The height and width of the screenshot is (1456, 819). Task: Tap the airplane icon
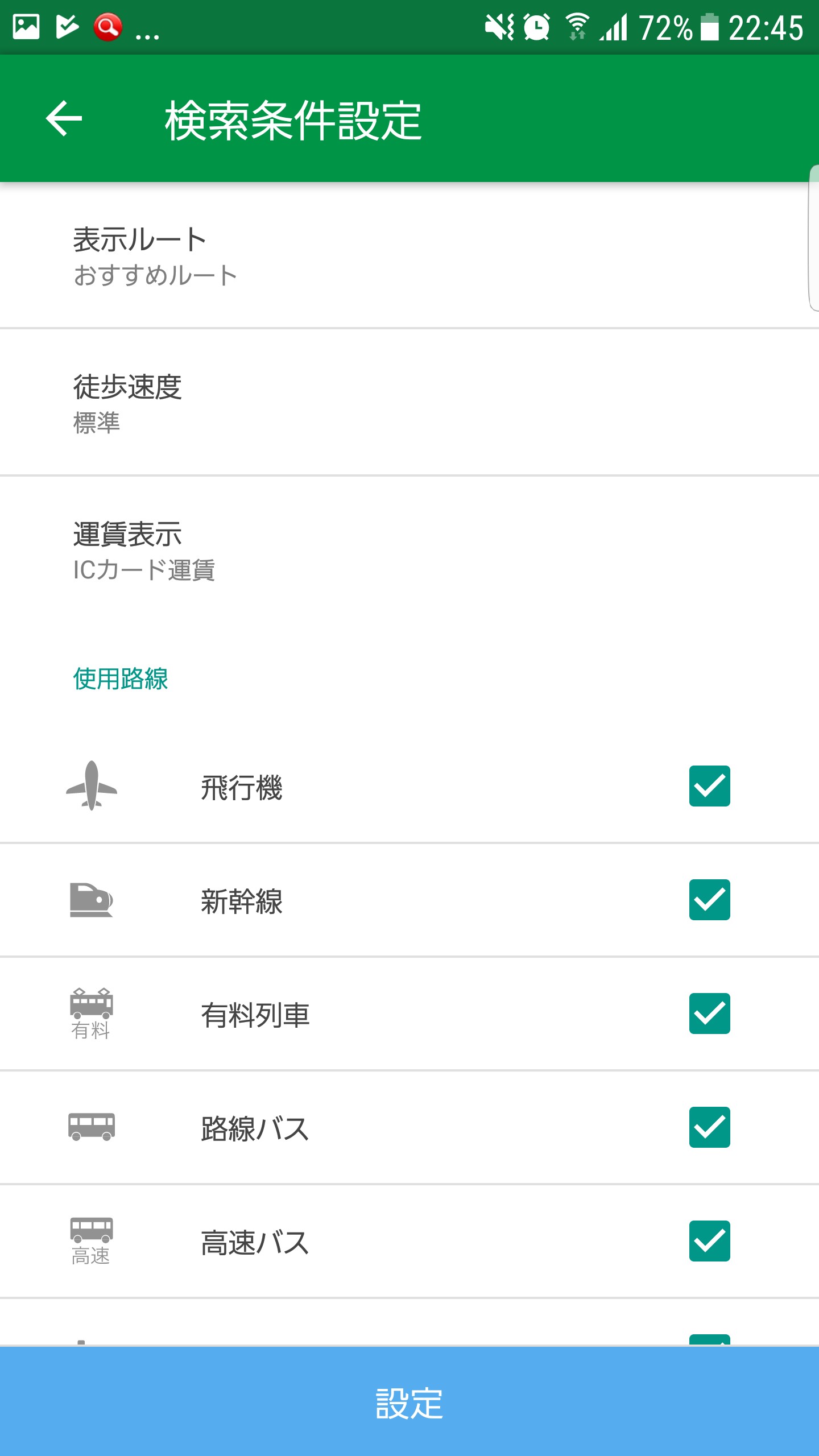tap(92, 785)
